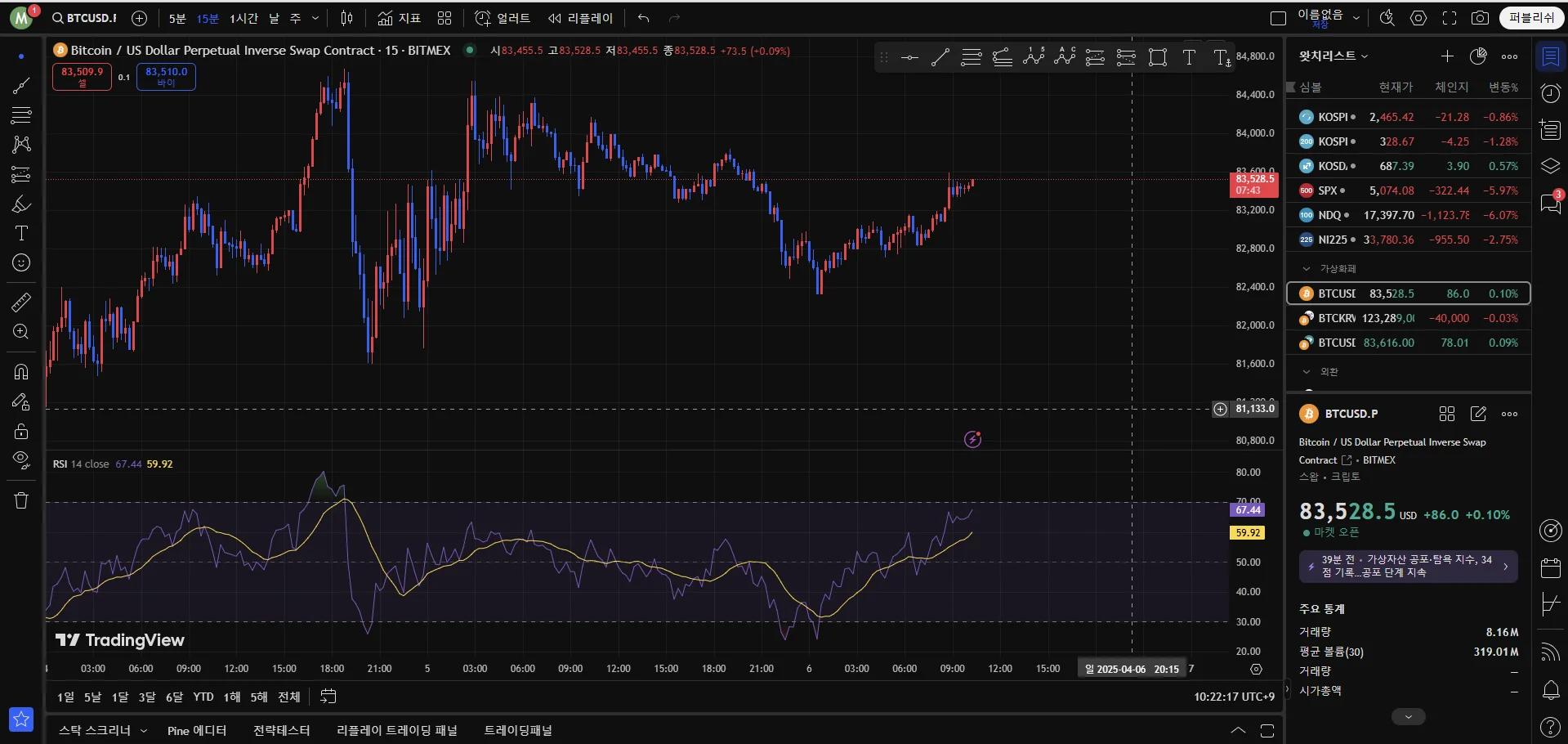
Task: Toggle magnet mode
Action: pyautogui.click(x=21, y=372)
